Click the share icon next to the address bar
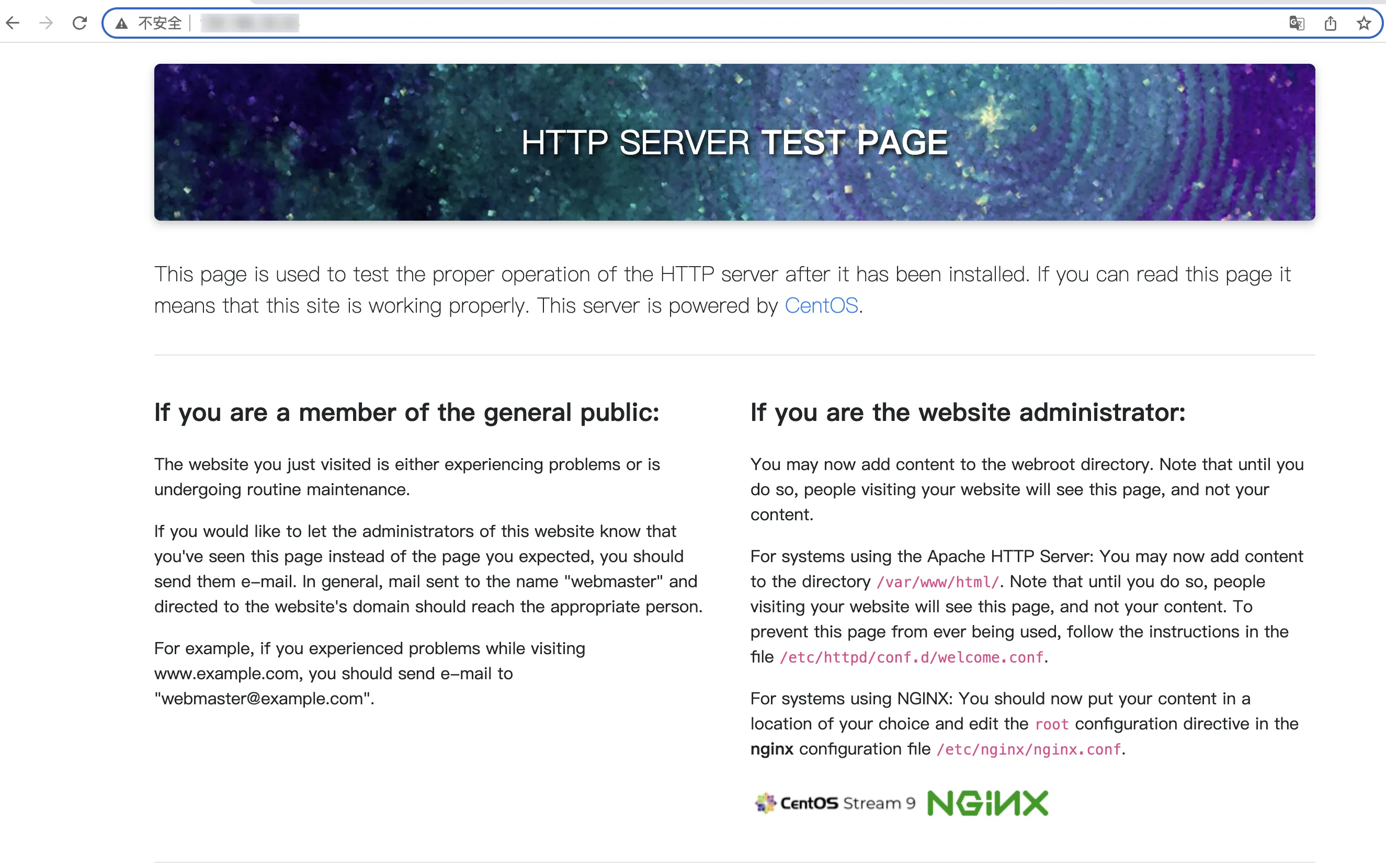Viewport: 1386px width, 868px height. [x=1331, y=23]
